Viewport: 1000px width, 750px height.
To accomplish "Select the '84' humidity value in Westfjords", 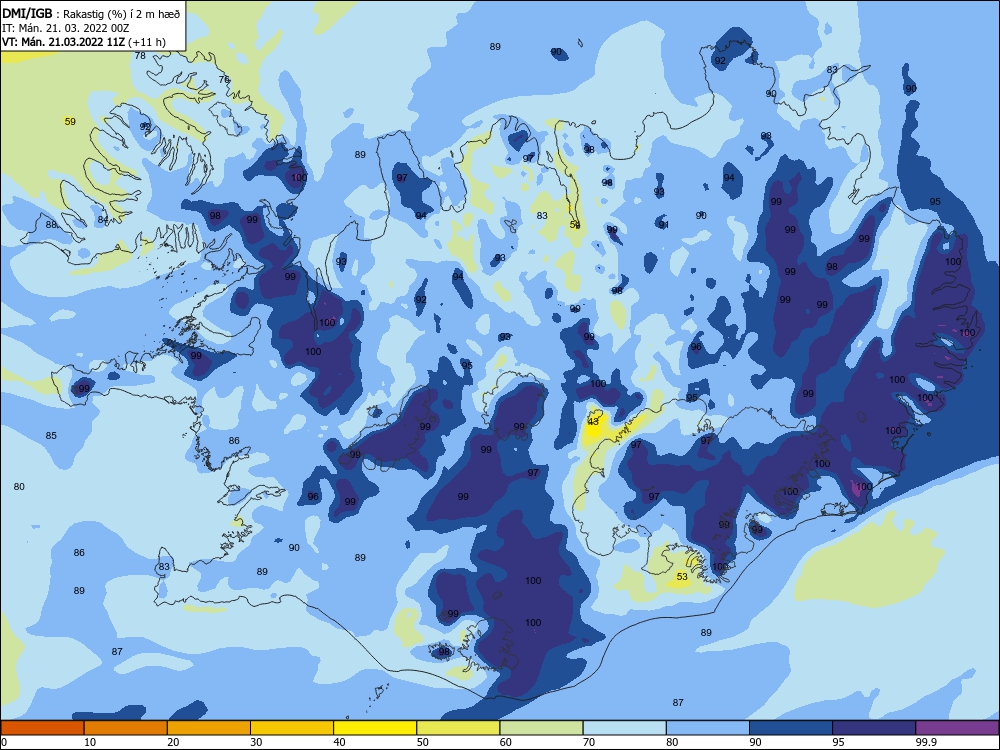I will click(103, 220).
